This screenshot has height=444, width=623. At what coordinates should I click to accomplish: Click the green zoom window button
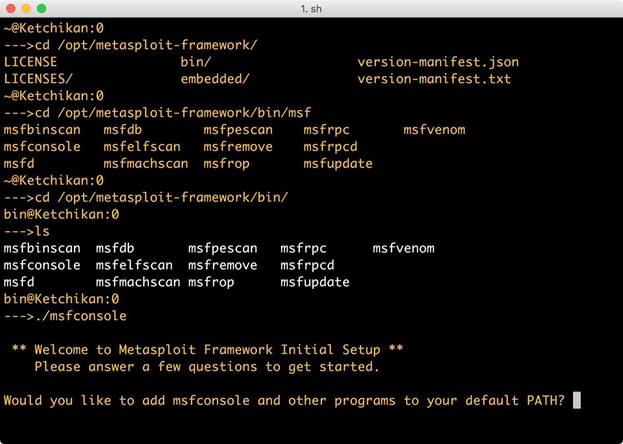click(42, 8)
